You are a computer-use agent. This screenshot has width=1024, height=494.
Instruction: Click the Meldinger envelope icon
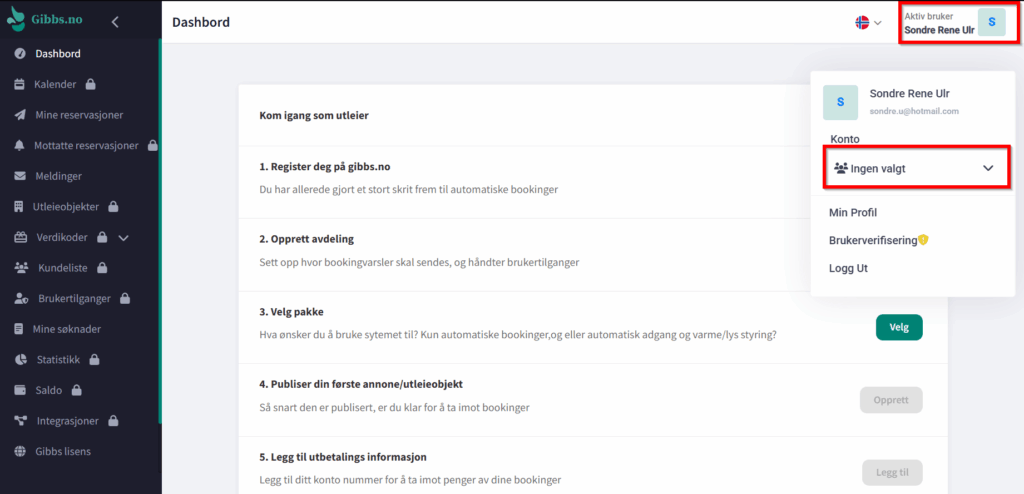click(20, 176)
